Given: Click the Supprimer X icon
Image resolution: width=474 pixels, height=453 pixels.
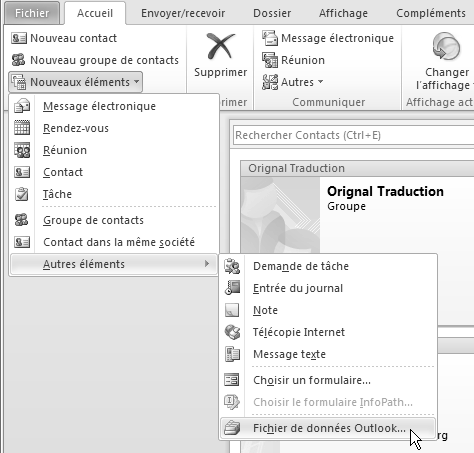Looking at the screenshot, I should [220, 46].
